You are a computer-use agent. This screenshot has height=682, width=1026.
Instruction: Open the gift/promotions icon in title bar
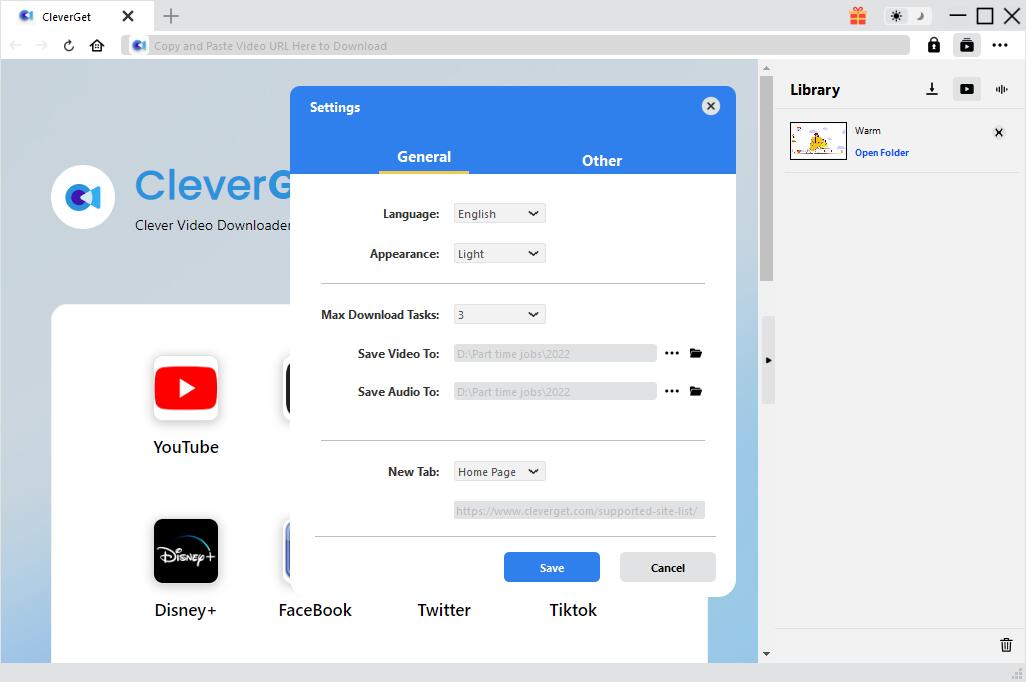coord(858,16)
